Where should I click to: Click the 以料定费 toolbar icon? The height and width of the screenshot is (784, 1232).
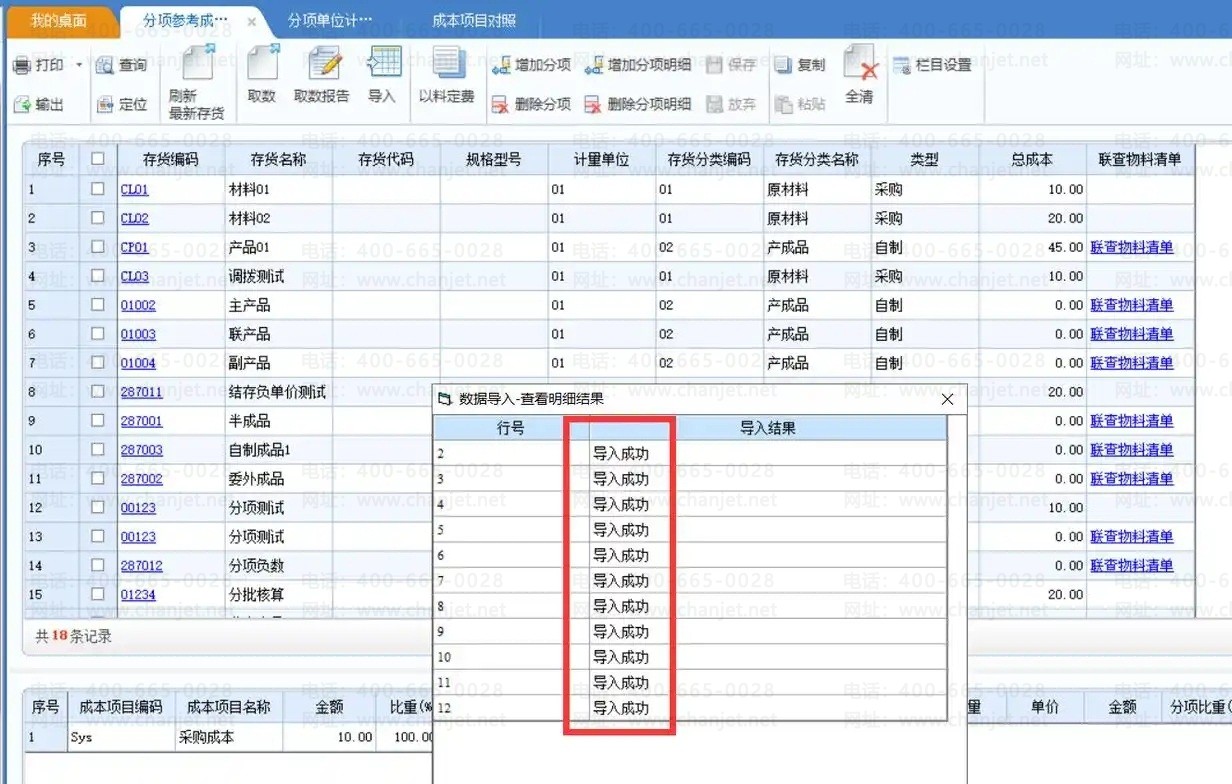447,73
